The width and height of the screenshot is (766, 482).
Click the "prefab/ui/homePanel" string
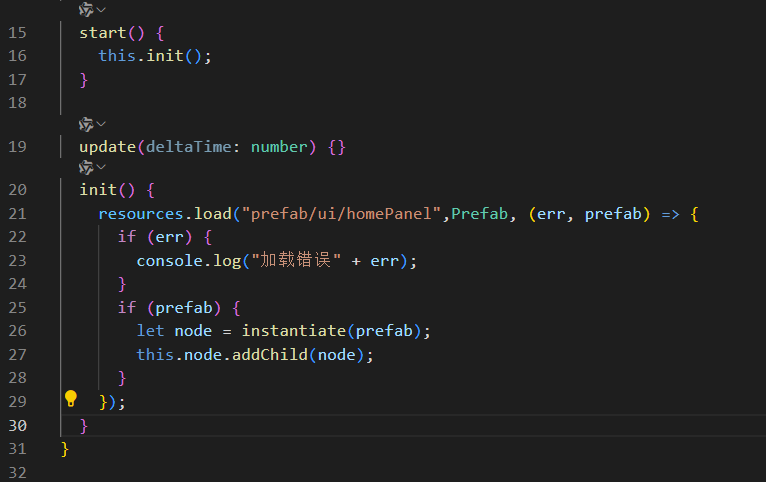tap(341, 213)
